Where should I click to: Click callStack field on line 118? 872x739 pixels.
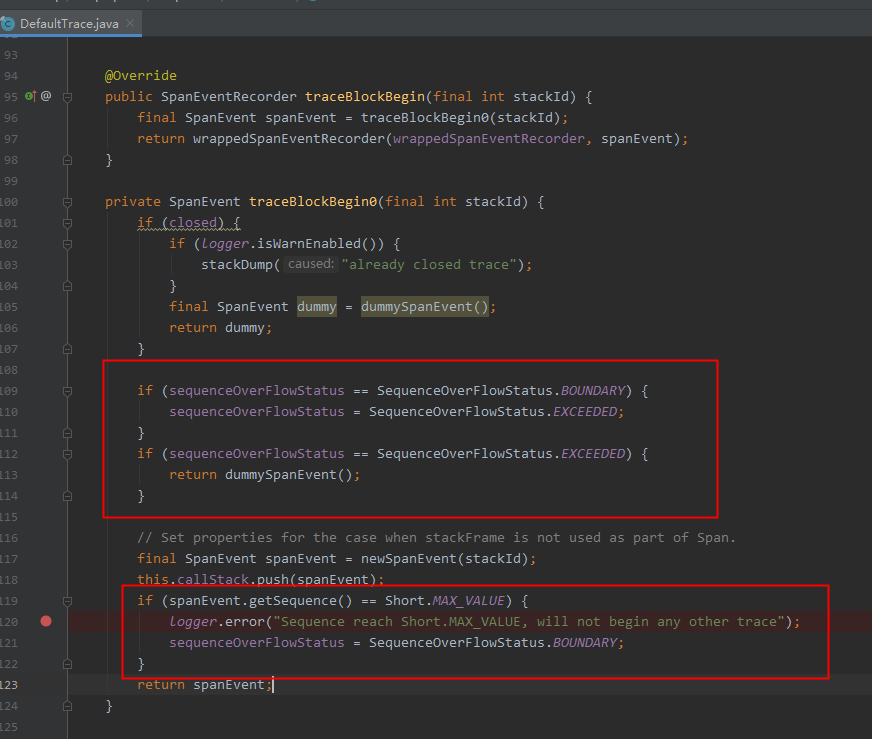[x=213, y=580]
